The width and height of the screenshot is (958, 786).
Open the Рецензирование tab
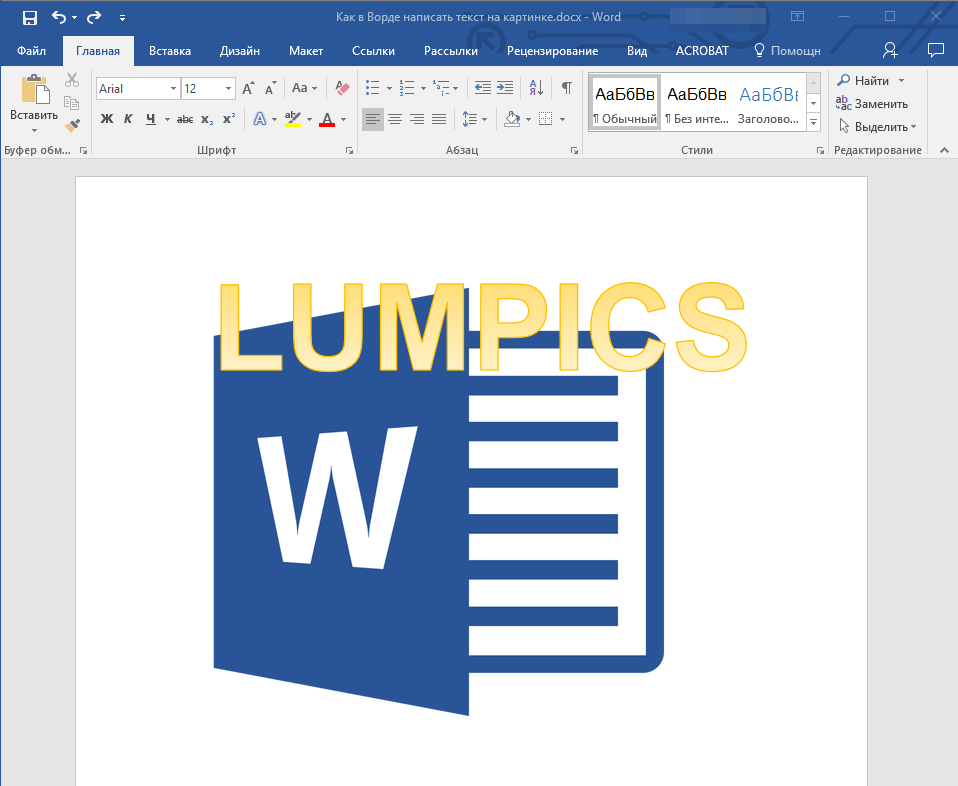(x=552, y=50)
